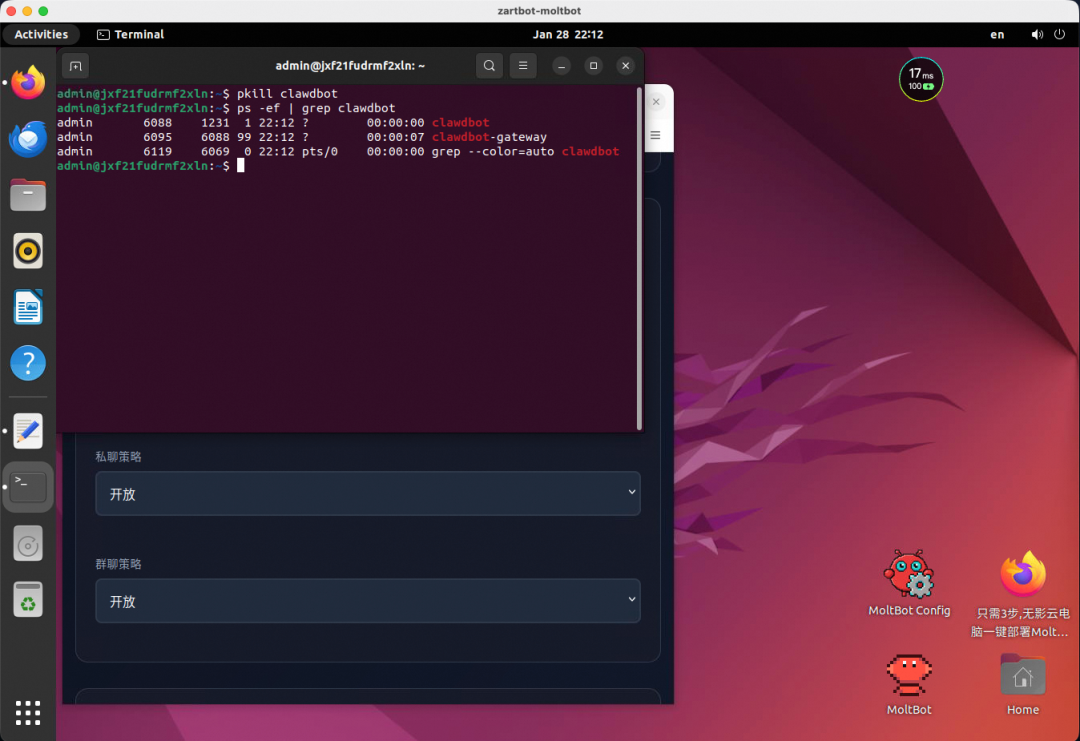Open the Terminal app menu in top bar
The width and height of the screenshot is (1080, 741).
click(x=130, y=34)
